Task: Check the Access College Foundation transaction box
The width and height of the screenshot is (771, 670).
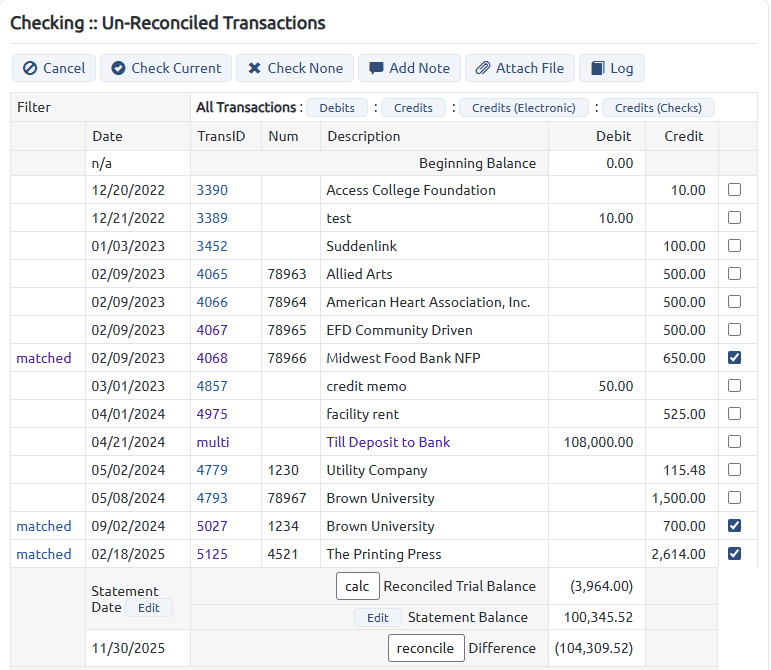Action: (734, 190)
